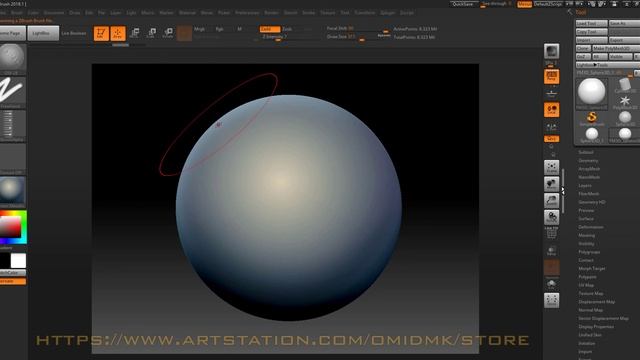Expand the Geometry section
The height and width of the screenshot is (360, 640).
(x=588, y=160)
